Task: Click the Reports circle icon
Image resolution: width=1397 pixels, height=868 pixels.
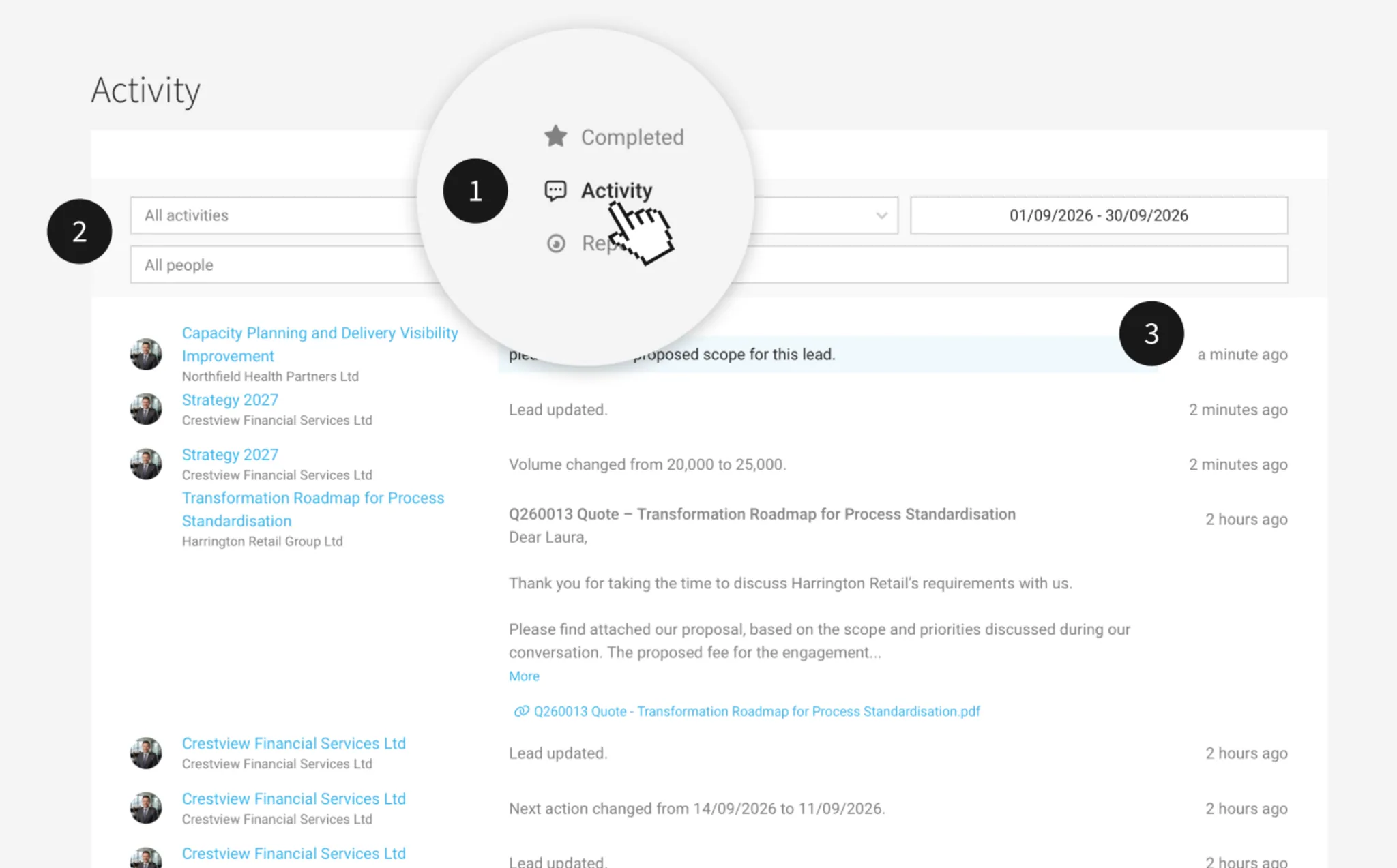Action: tap(556, 243)
